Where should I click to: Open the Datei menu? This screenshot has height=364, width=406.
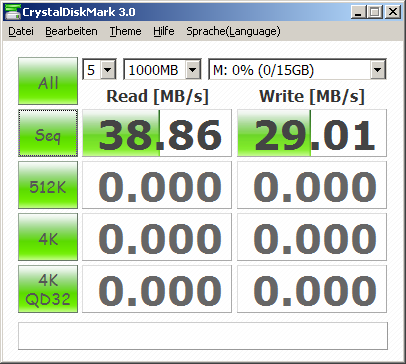[21, 31]
